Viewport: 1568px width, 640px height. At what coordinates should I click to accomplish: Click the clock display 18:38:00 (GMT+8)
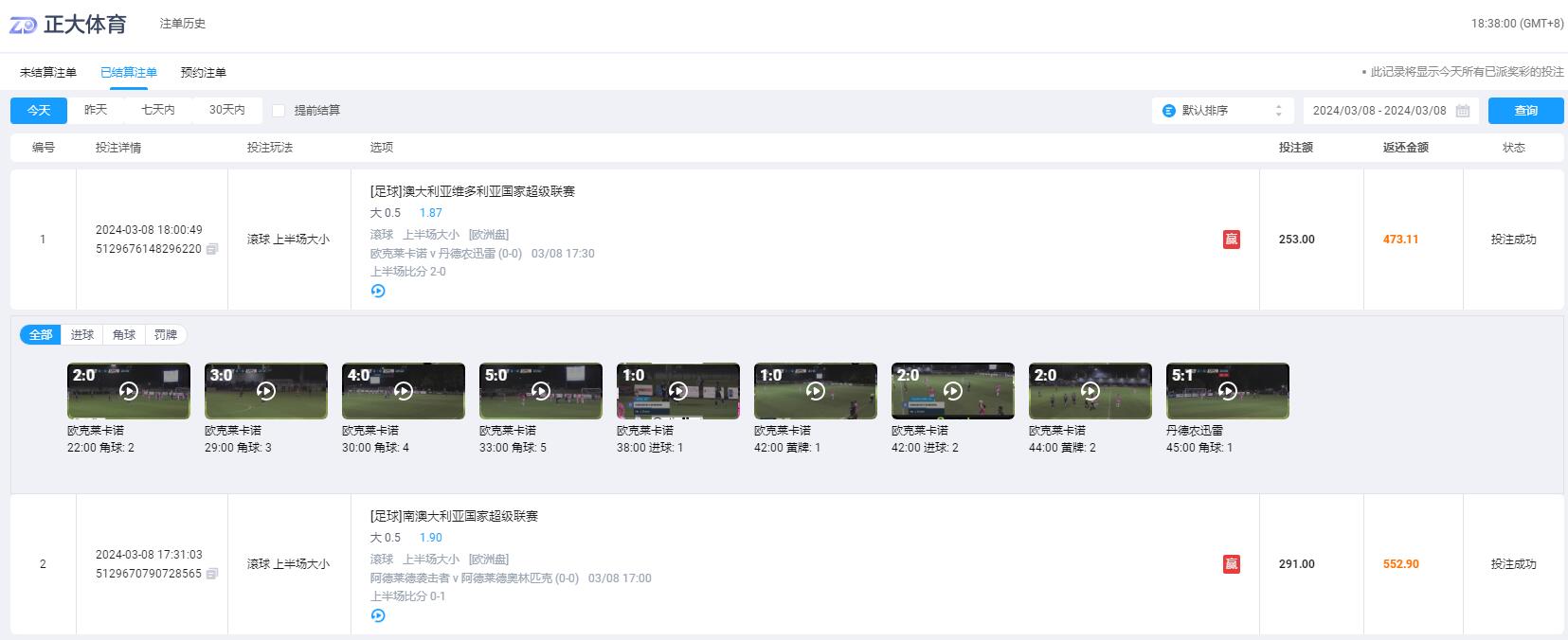1518,24
